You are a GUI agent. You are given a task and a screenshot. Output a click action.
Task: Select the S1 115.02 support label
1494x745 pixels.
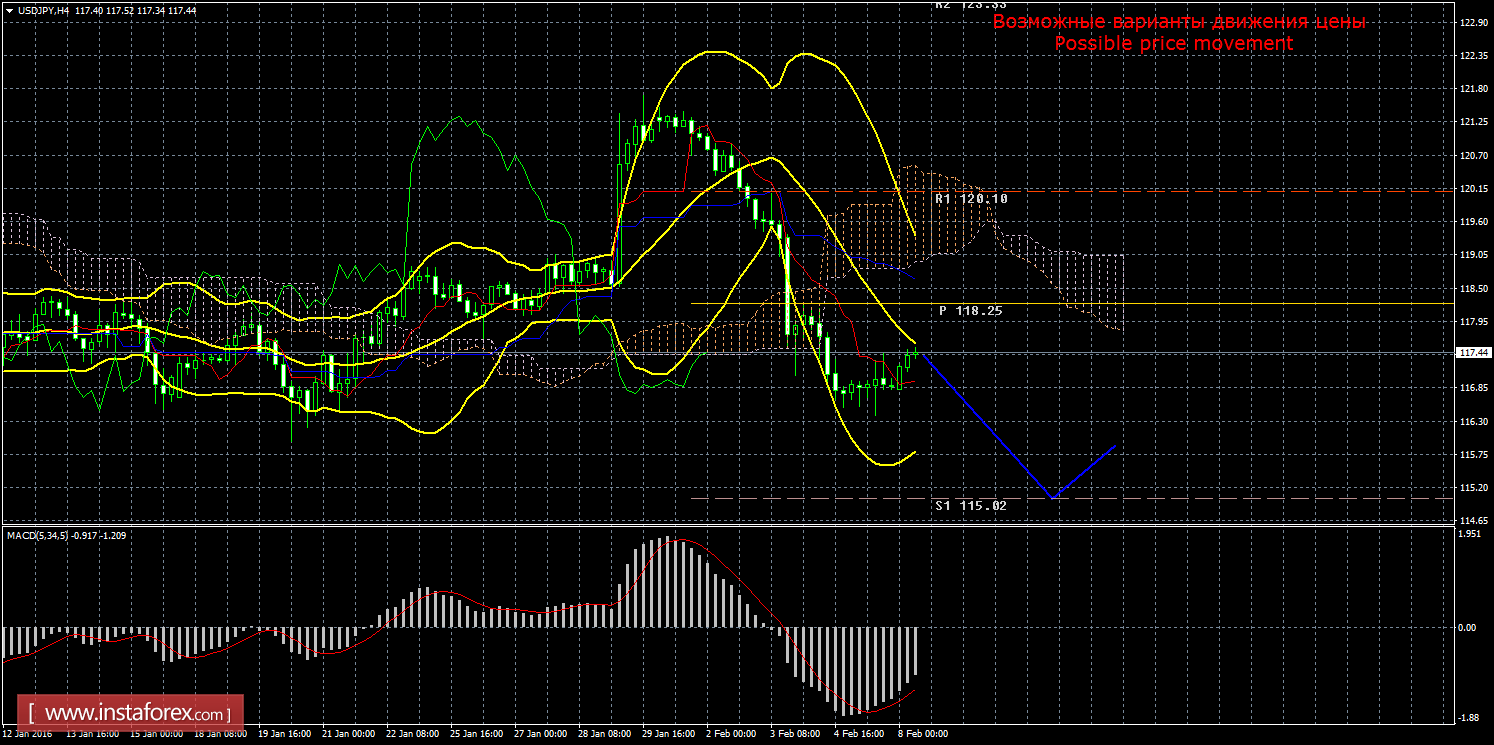tap(970, 506)
